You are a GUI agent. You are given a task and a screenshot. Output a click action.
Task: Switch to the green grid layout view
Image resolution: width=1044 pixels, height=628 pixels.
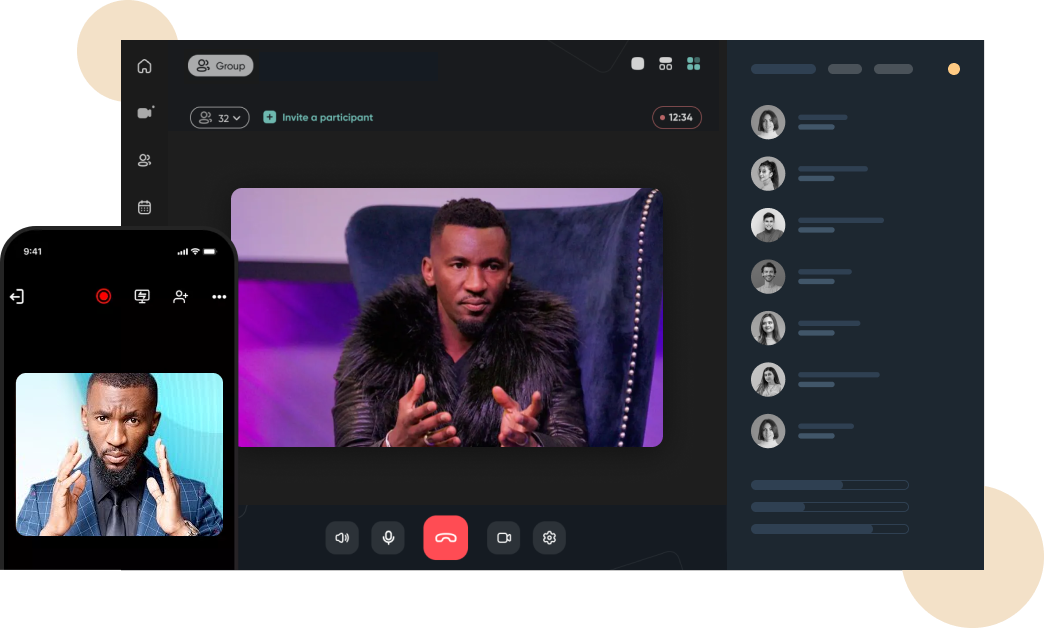(693, 64)
